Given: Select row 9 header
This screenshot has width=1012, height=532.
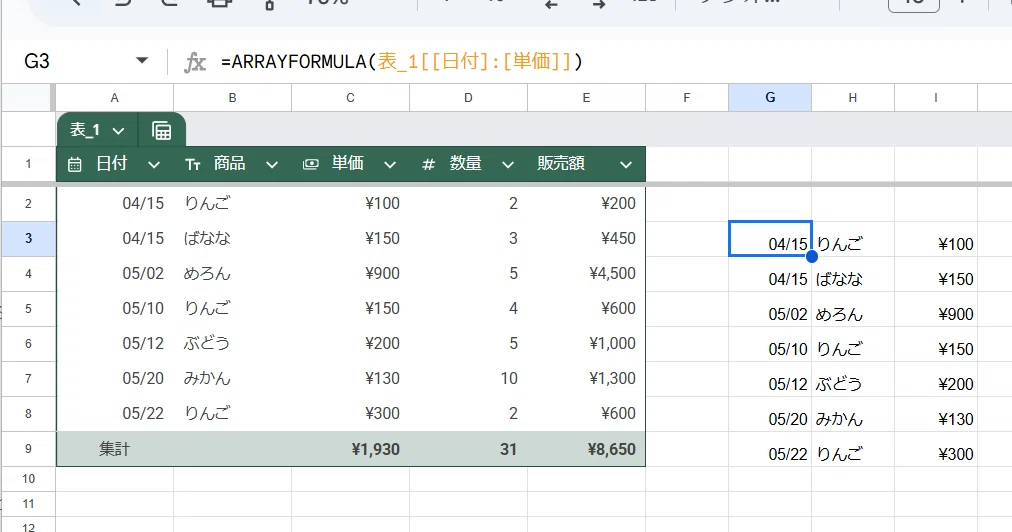Looking at the screenshot, I should [28, 449].
